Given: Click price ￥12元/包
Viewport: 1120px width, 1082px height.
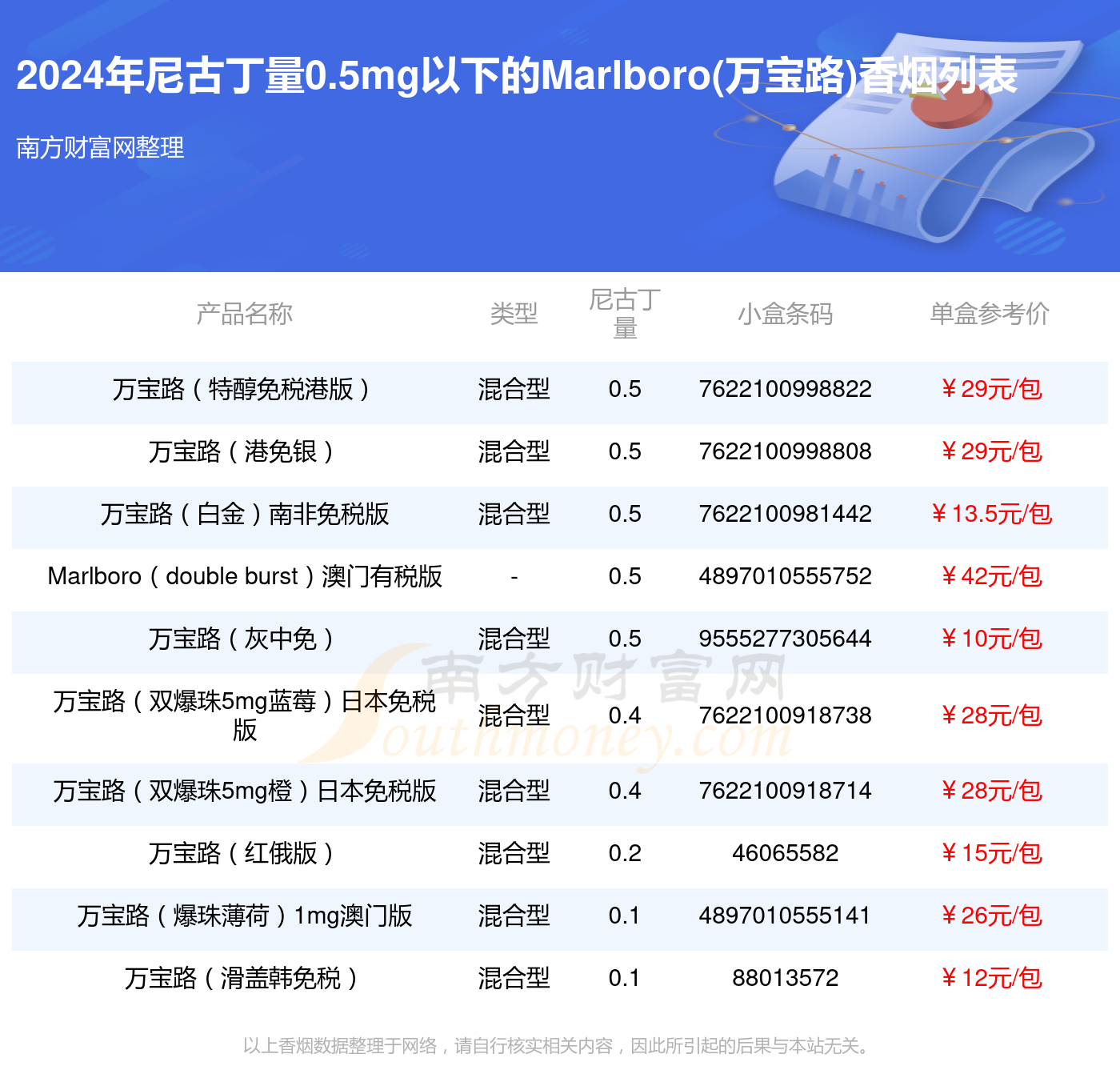Looking at the screenshot, I should tap(990, 979).
